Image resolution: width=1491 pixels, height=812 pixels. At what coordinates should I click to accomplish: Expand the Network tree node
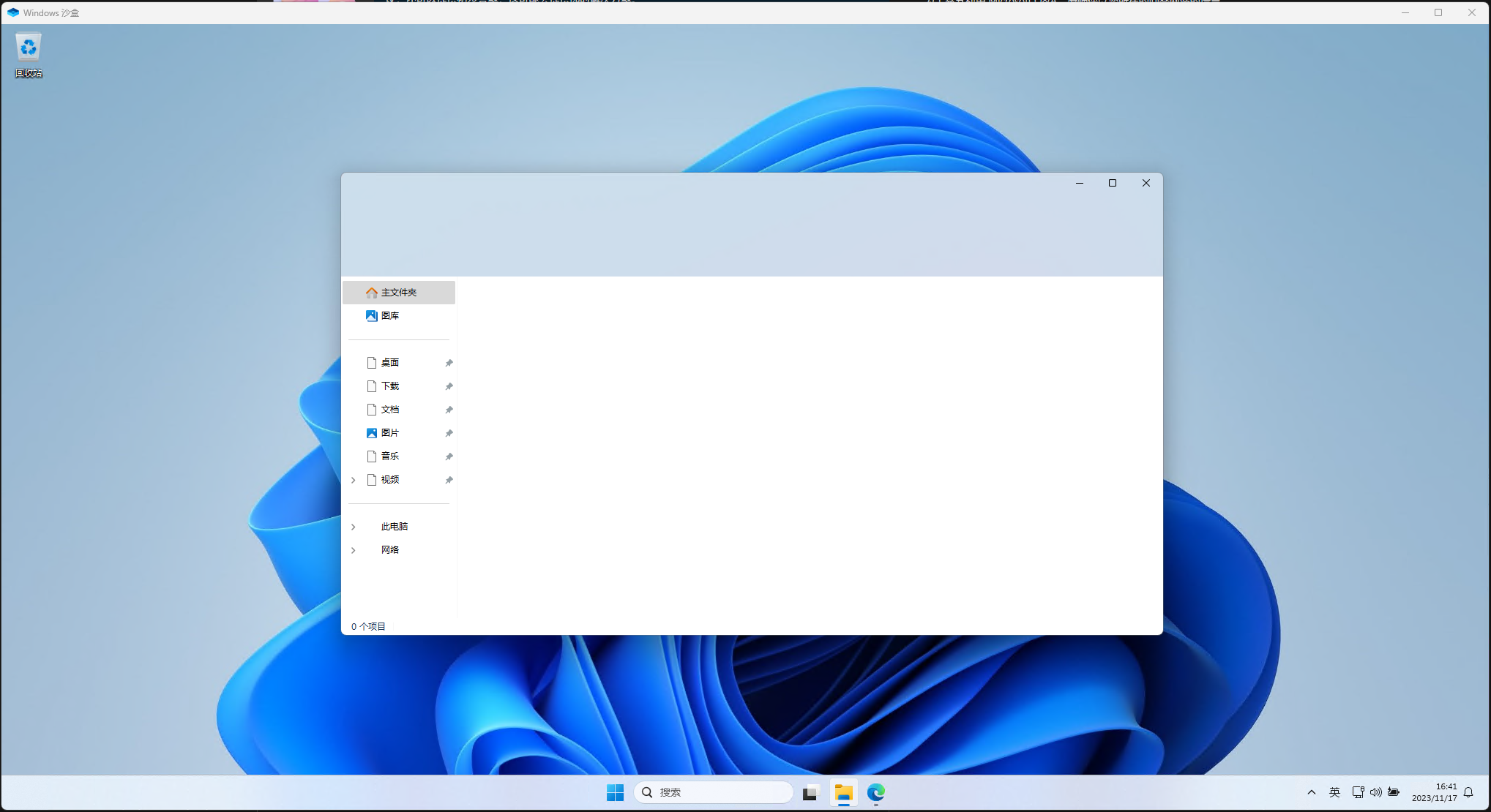pyautogui.click(x=354, y=550)
